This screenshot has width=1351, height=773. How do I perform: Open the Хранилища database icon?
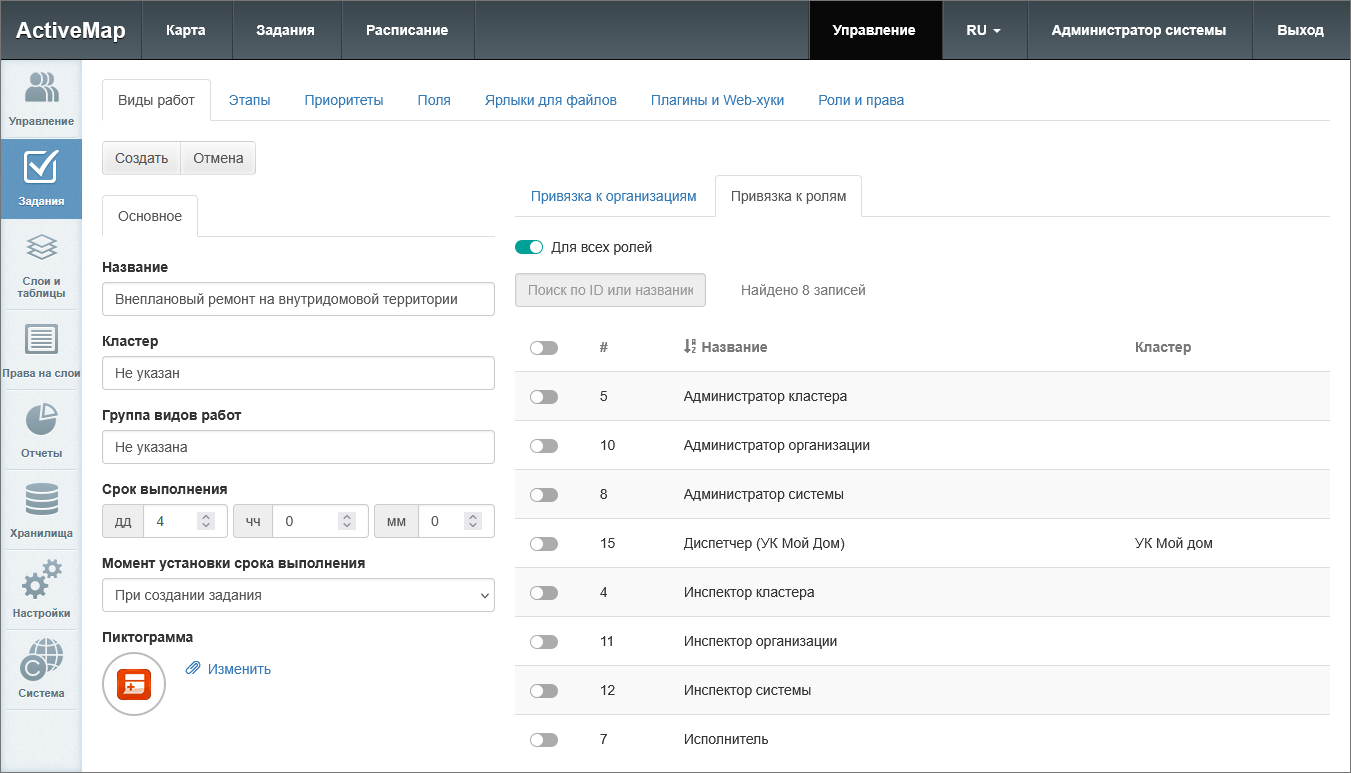(41, 509)
